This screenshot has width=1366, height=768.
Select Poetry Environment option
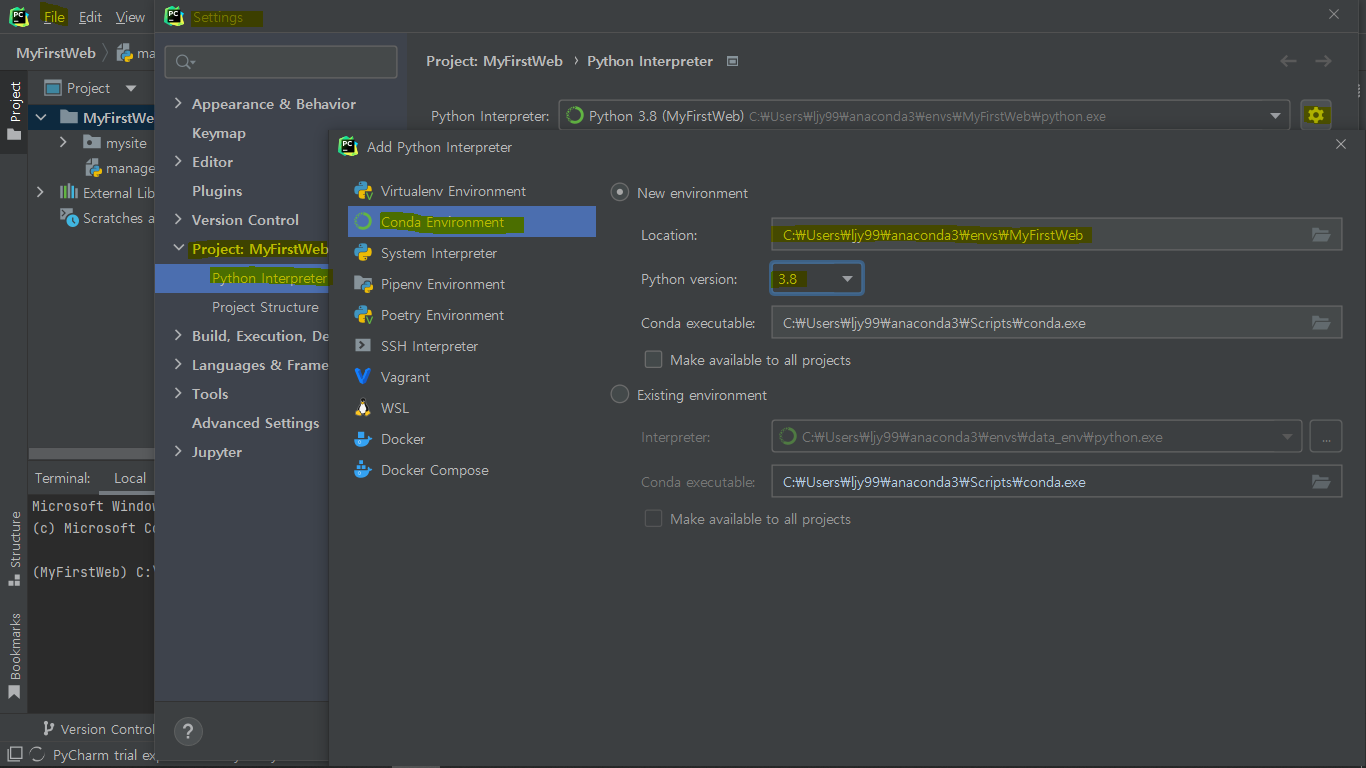[x=442, y=315]
